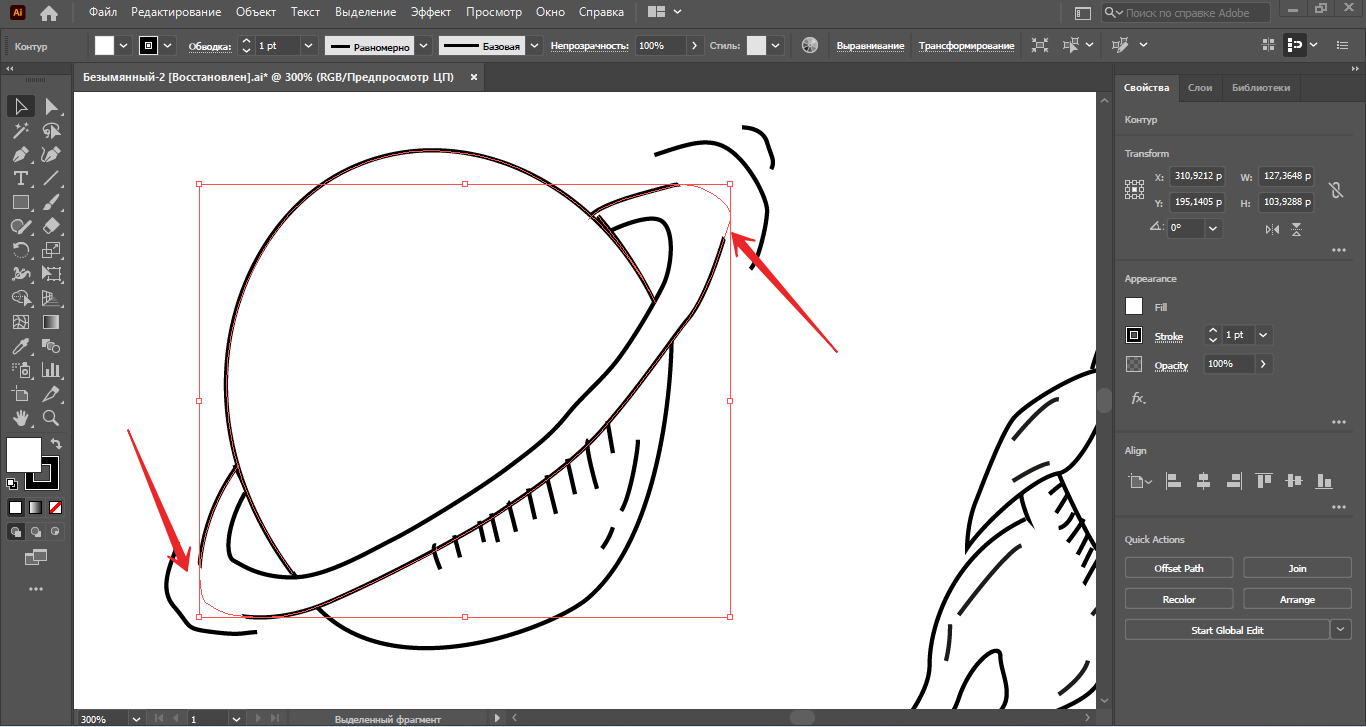Select the Eraser tool
This screenshot has width=1366, height=727.
coord(51,226)
